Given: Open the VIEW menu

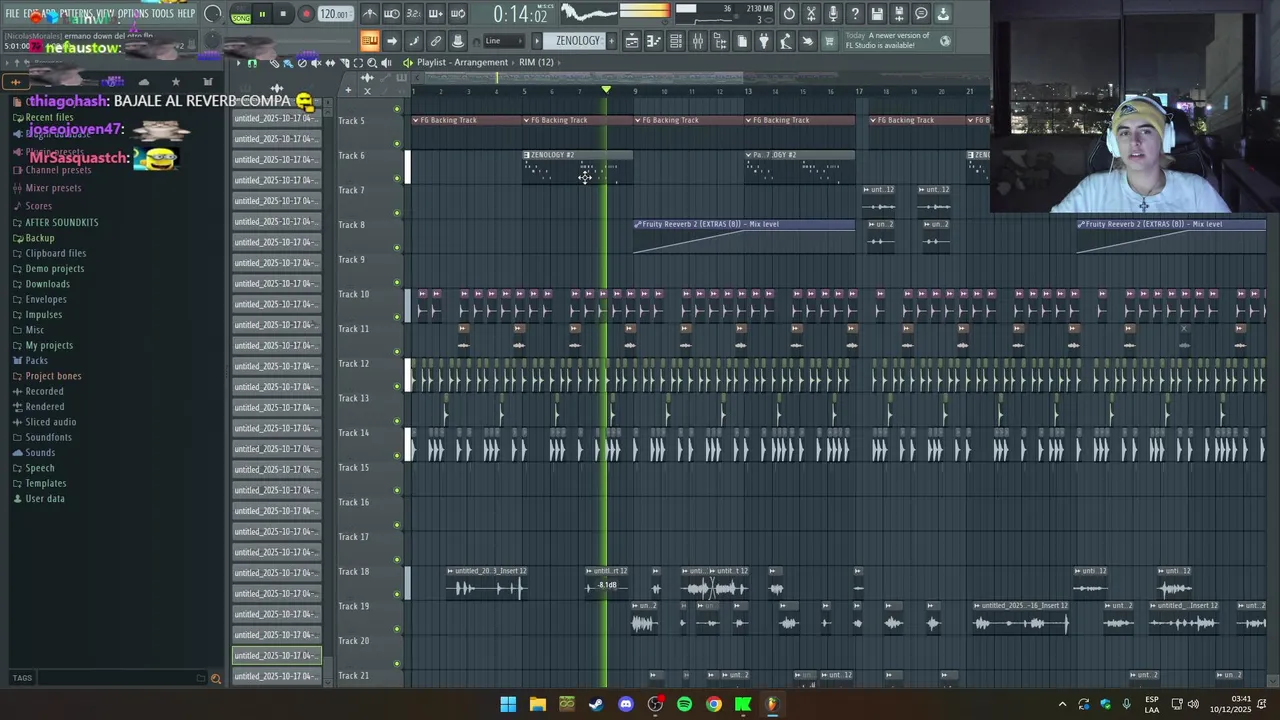Looking at the screenshot, I should (x=105, y=14).
